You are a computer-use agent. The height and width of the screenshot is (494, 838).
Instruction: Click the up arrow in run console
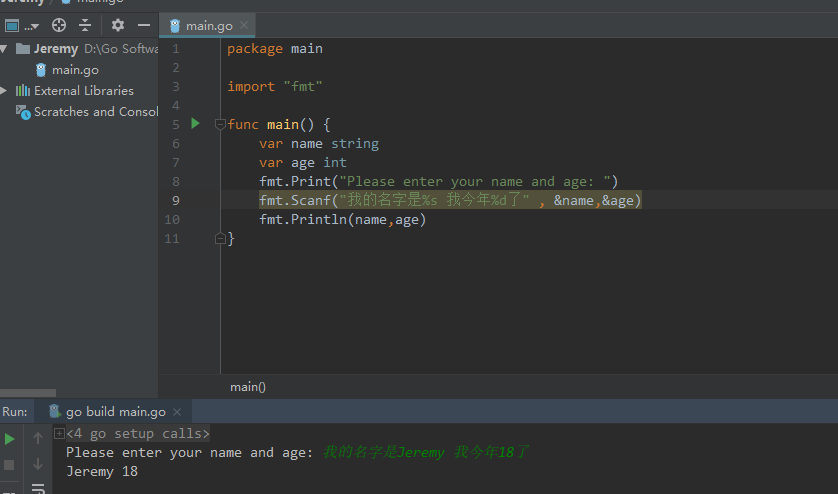point(37,438)
